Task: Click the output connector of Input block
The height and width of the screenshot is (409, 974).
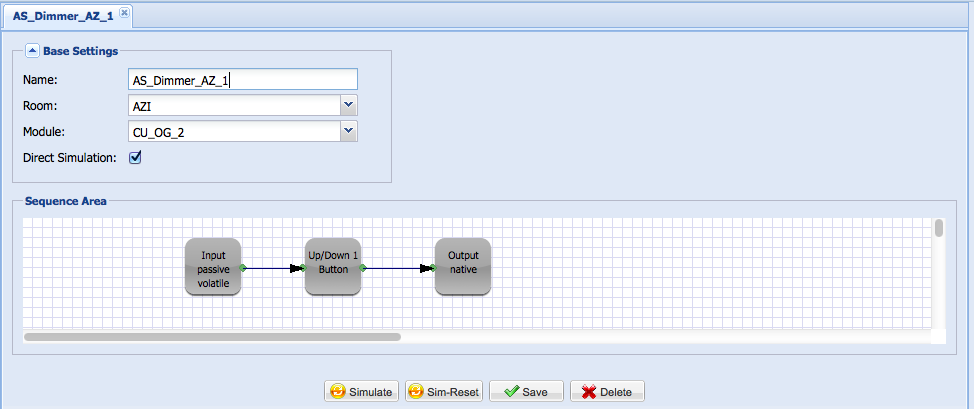Action: [243, 268]
